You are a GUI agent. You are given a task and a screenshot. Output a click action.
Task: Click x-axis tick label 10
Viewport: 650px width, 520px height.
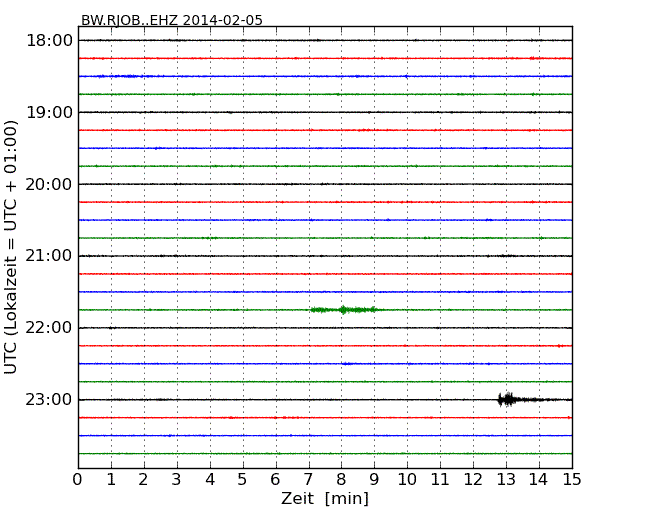(x=407, y=480)
